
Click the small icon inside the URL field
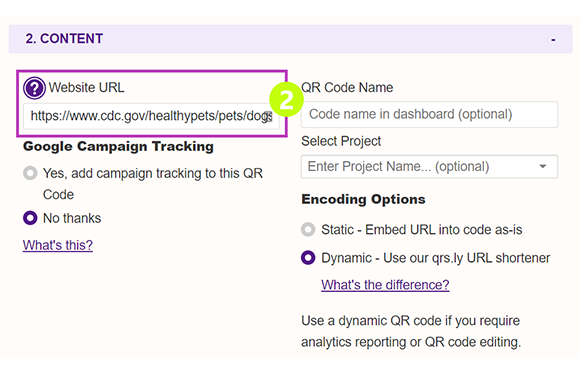268,116
